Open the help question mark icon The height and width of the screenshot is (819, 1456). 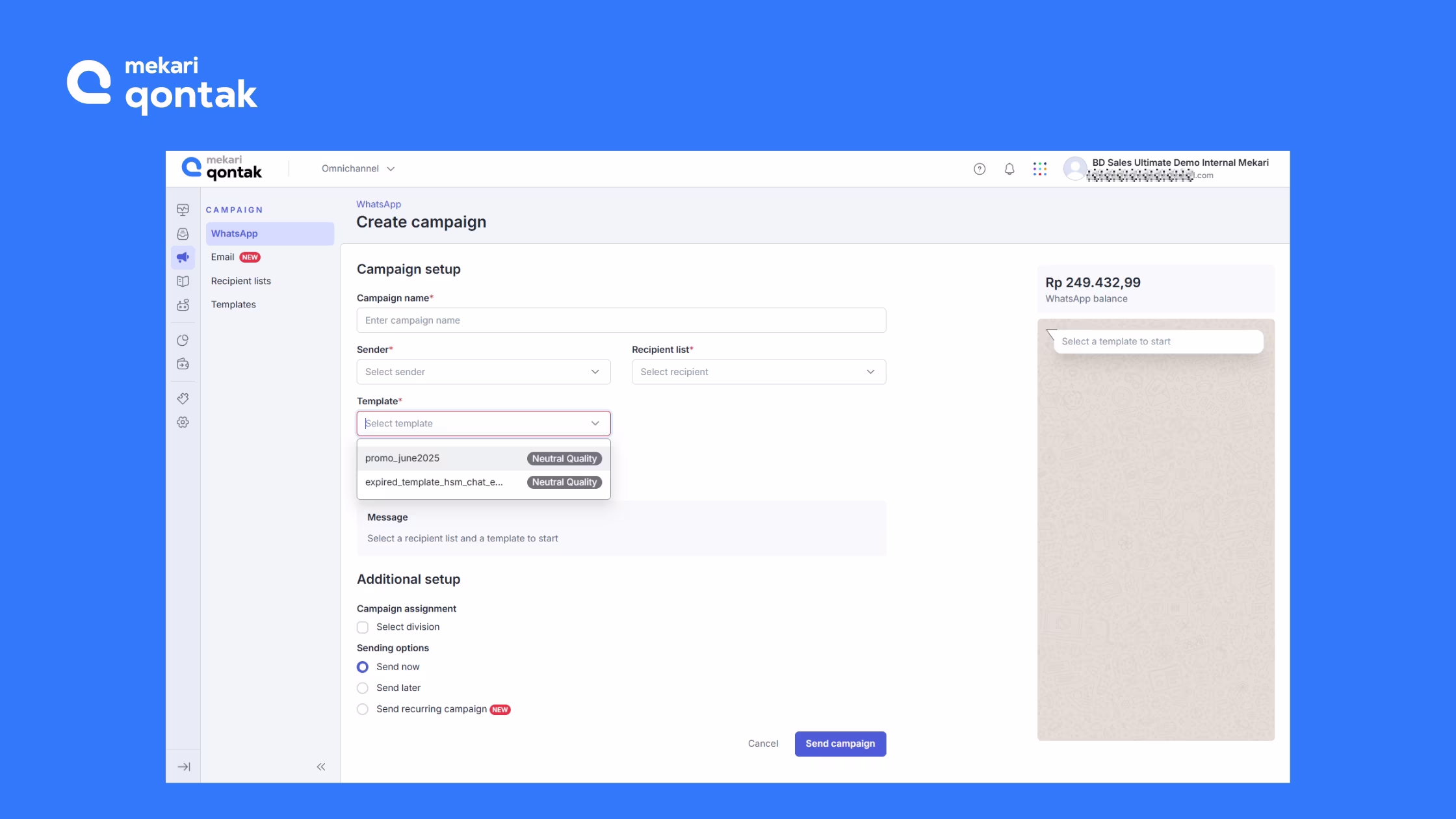click(x=980, y=169)
